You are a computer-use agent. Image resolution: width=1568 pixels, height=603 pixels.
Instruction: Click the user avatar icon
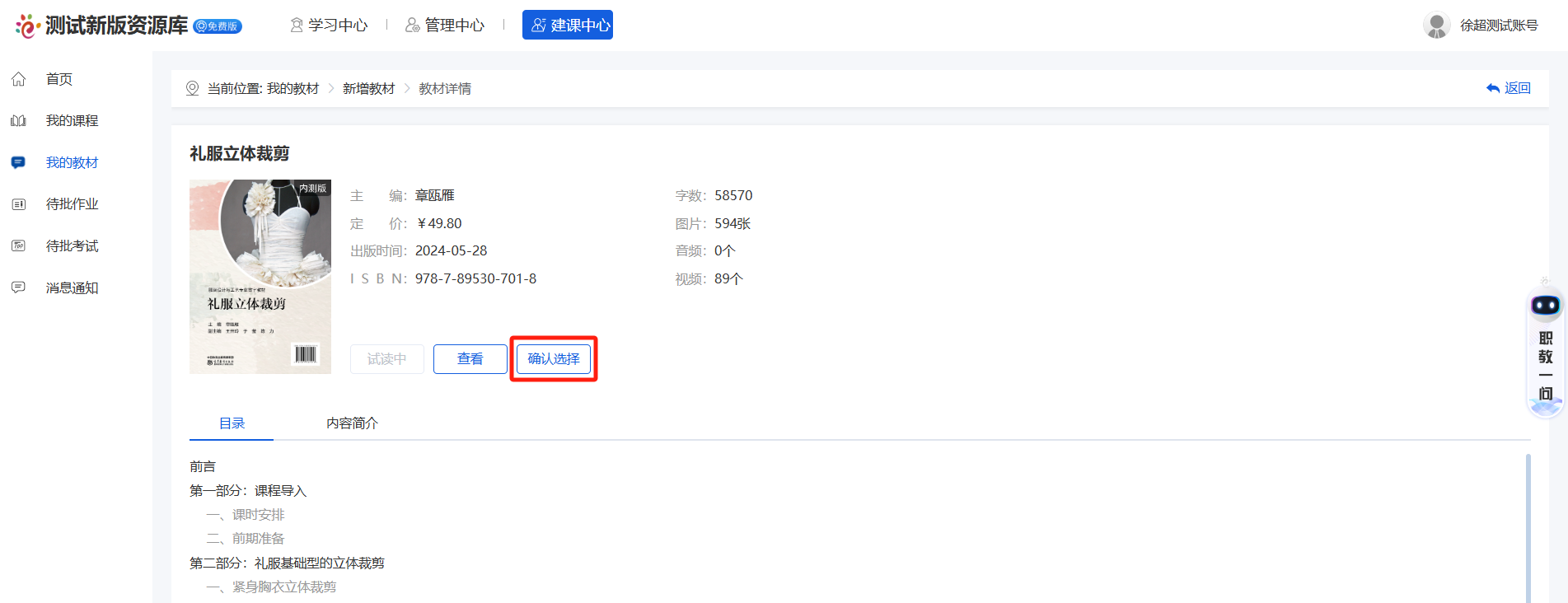point(1437,26)
